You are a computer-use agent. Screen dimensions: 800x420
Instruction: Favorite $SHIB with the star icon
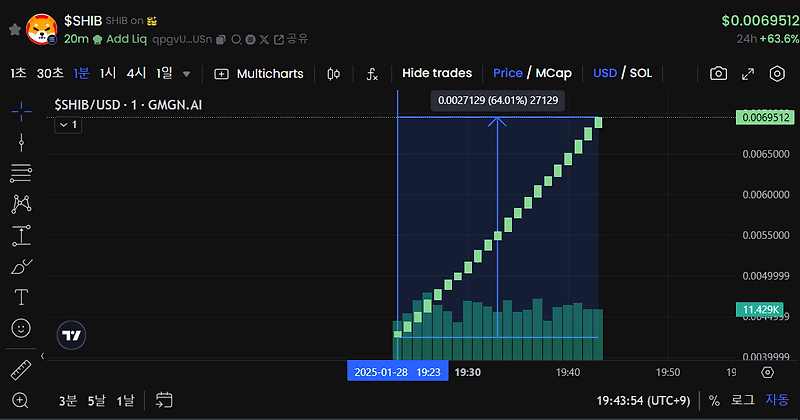click(x=15, y=30)
